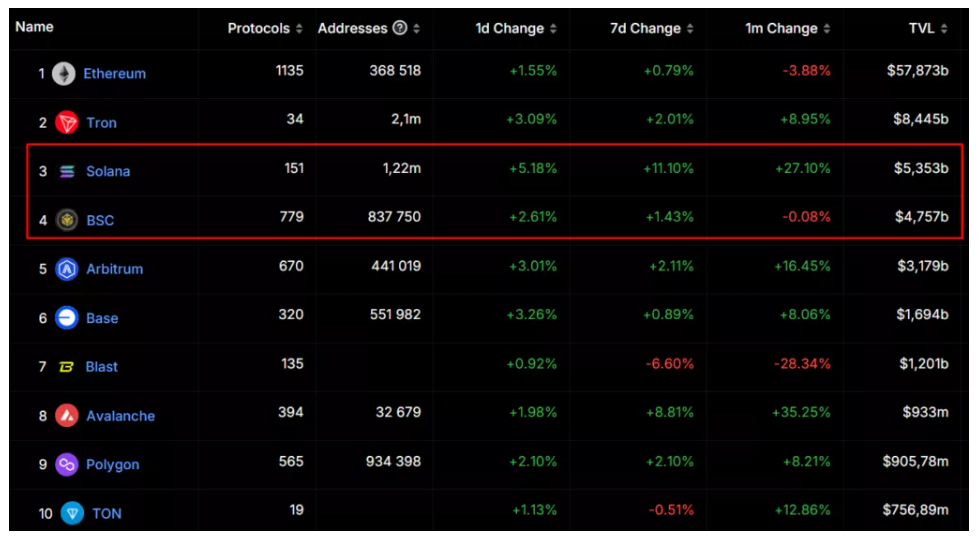Viewport: 978px width, 537px height.
Task: Click the BSC coin logo icon
Action: click(x=67, y=220)
